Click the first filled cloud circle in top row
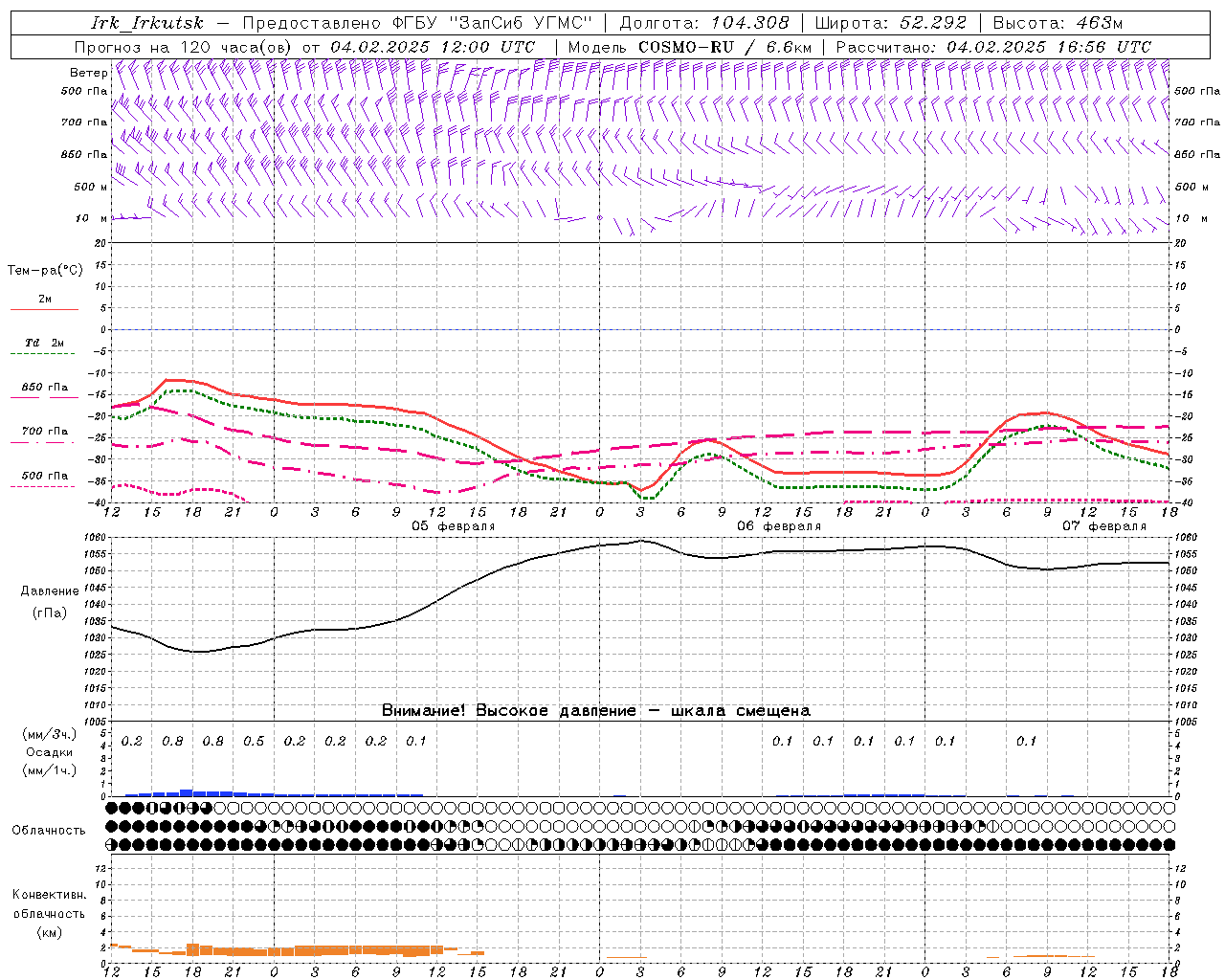The width and height of the screenshot is (1225, 980). tap(112, 808)
